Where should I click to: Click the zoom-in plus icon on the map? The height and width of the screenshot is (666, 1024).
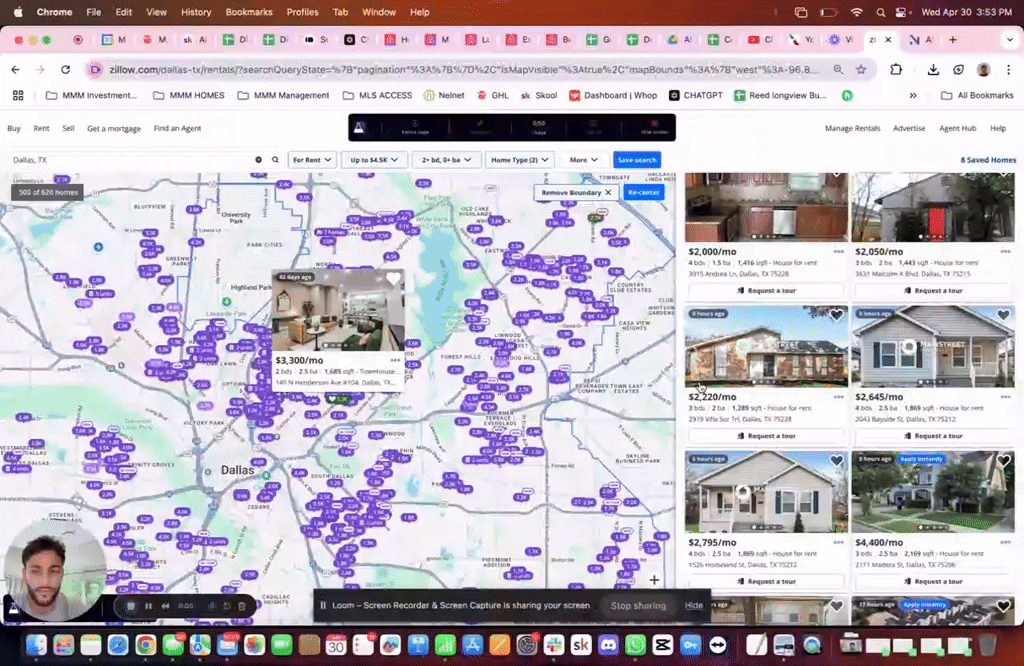tap(654, 579)
